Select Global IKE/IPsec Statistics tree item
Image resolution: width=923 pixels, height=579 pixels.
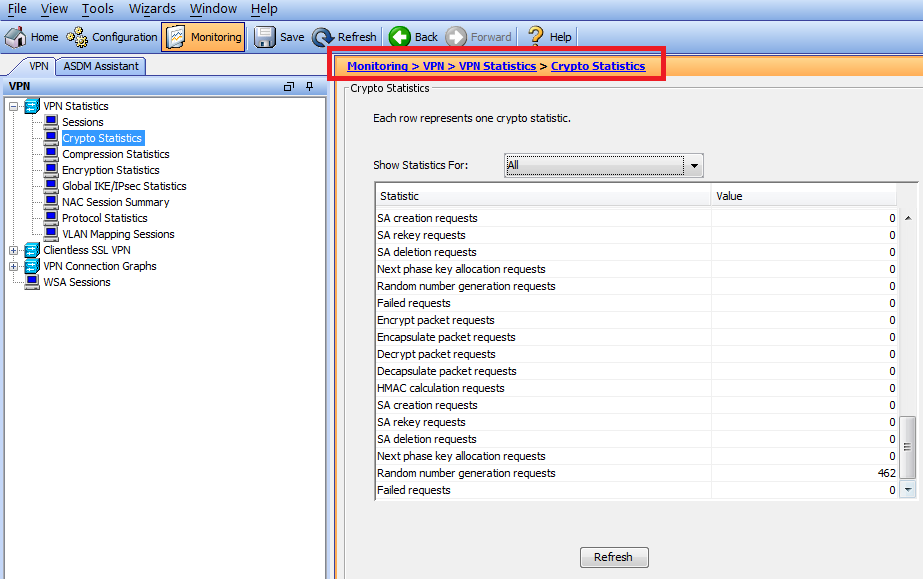(124, 186)
